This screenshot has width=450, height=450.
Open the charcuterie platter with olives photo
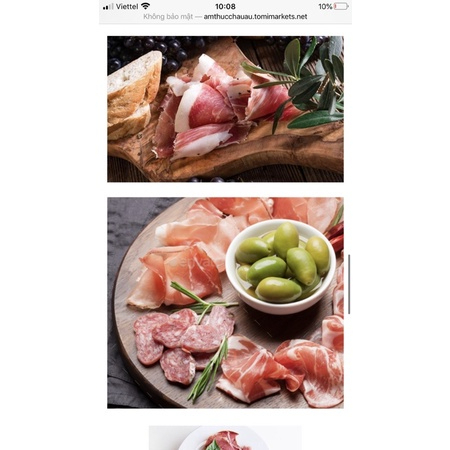(225, 303)
